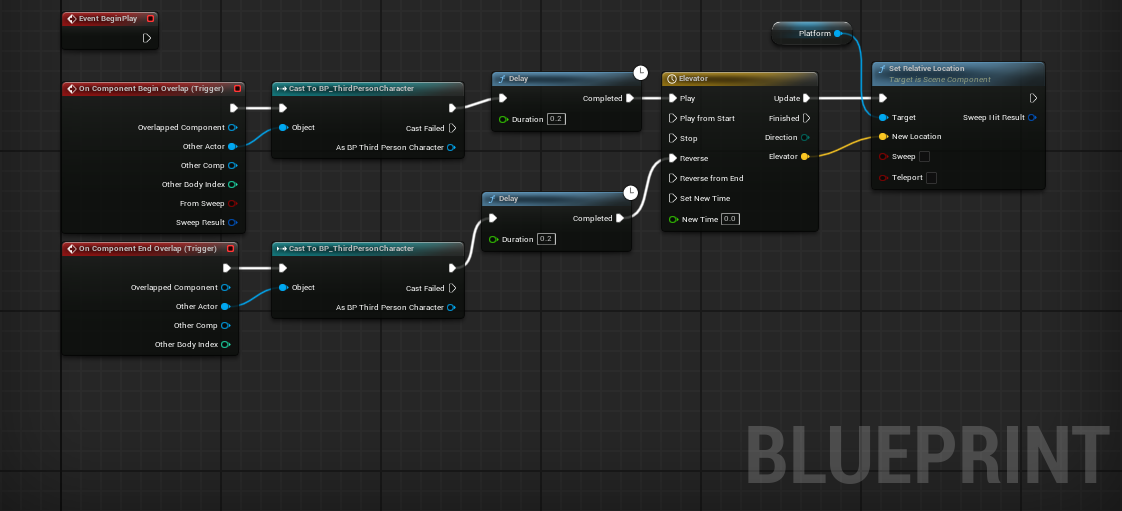Click the Event BeginPlay output exec pin
The image size is (1122, 511).
click(x=147, y=39)
